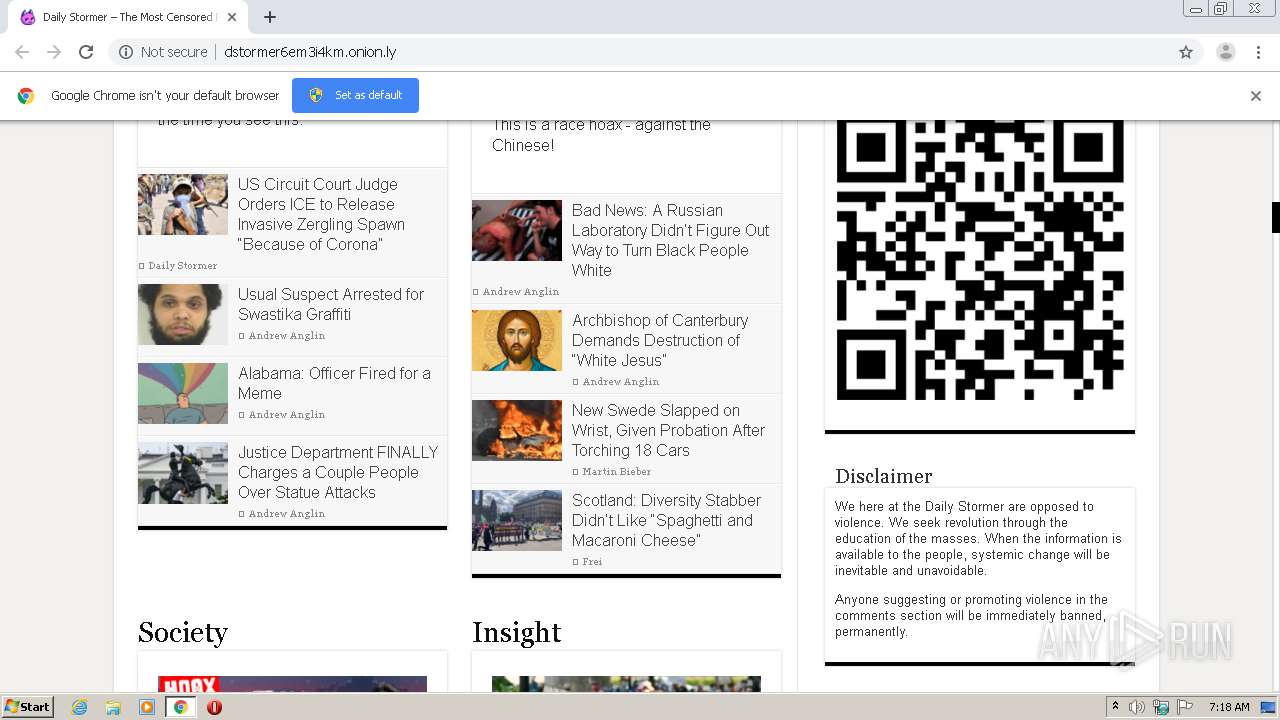This screenshot has height=720, width=1280.
Task: Set Chrome as default browser
Action: click(x=355, y=95)
